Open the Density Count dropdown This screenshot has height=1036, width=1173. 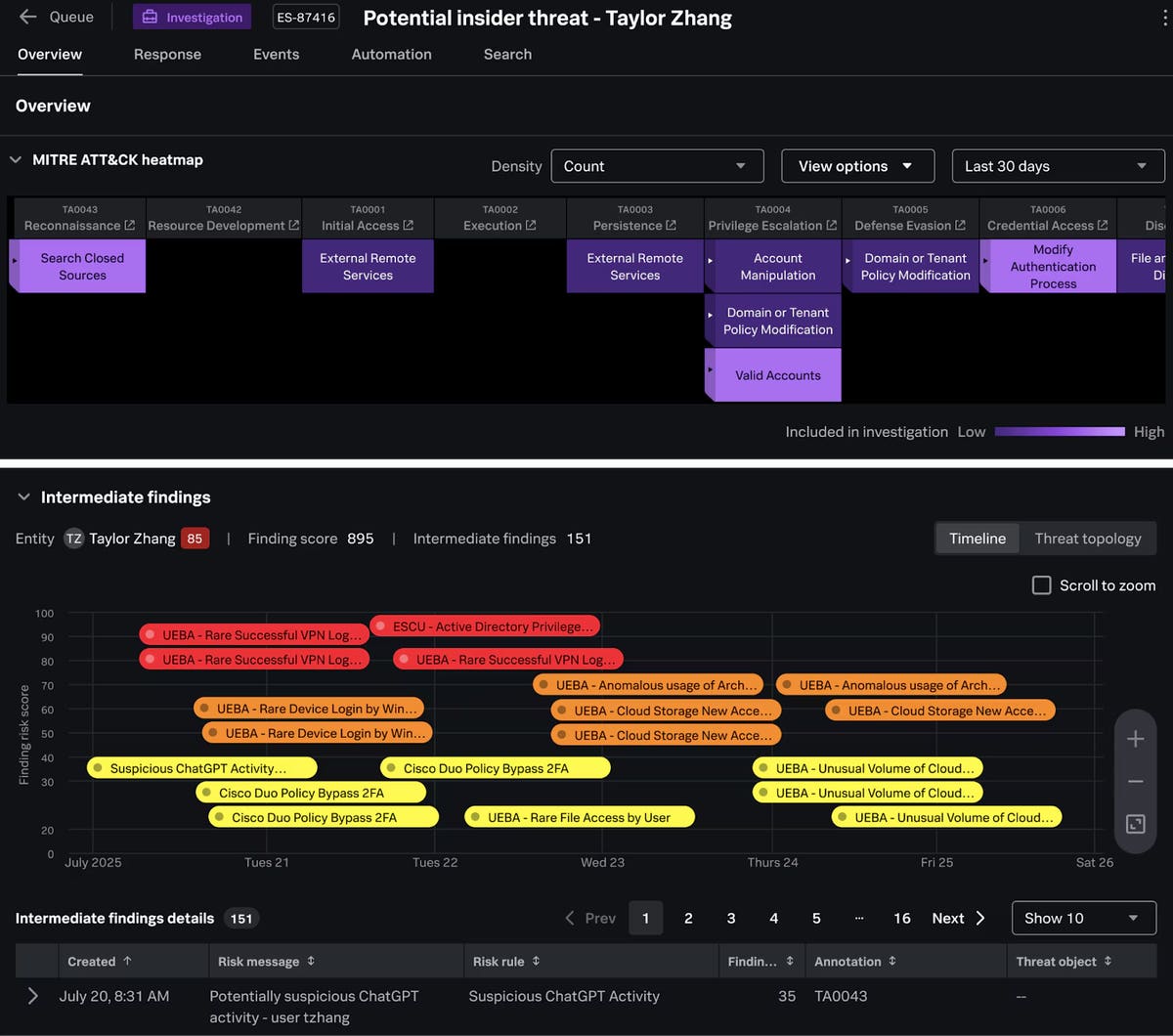click(657, 166)
